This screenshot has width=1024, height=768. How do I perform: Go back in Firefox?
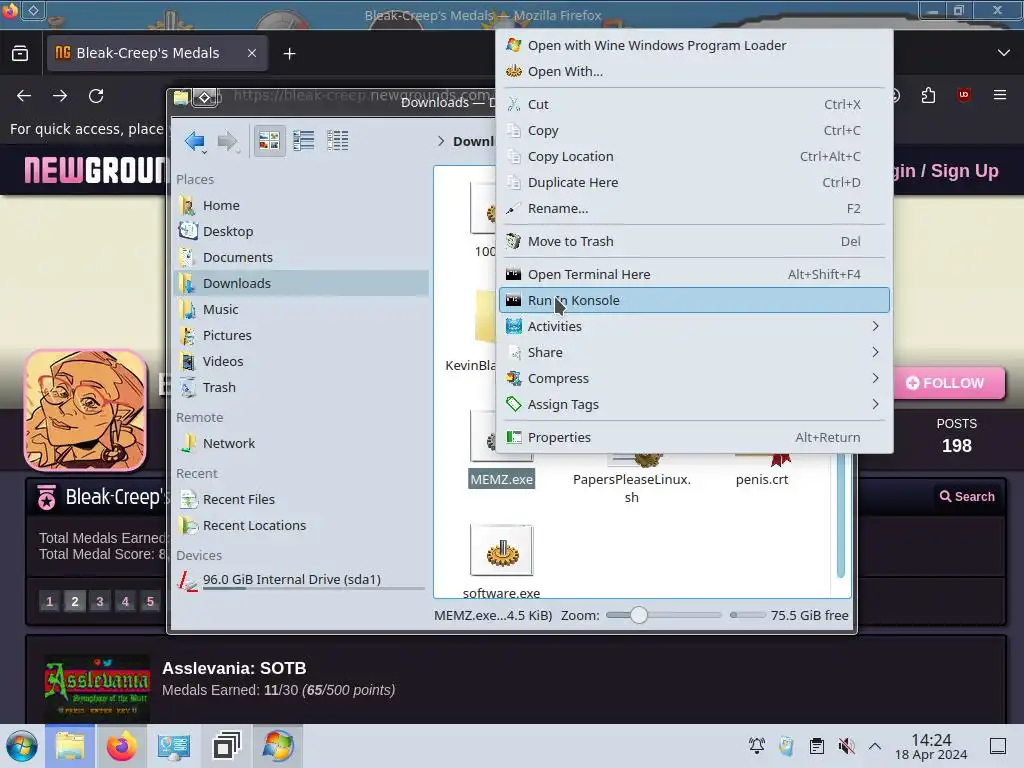24,96
